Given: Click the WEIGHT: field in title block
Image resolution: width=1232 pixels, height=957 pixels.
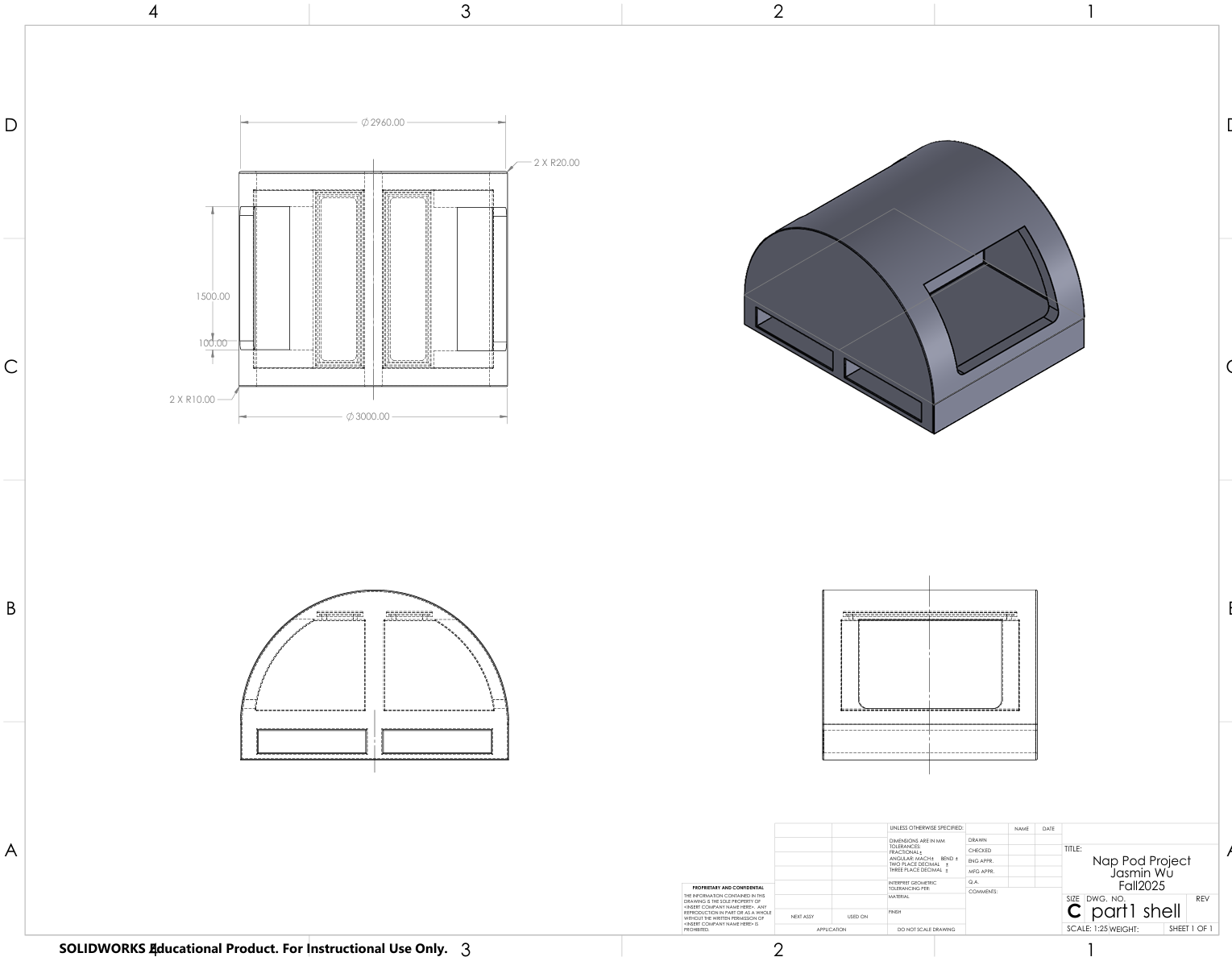Looking at the screenshot, I should 1124,930.
